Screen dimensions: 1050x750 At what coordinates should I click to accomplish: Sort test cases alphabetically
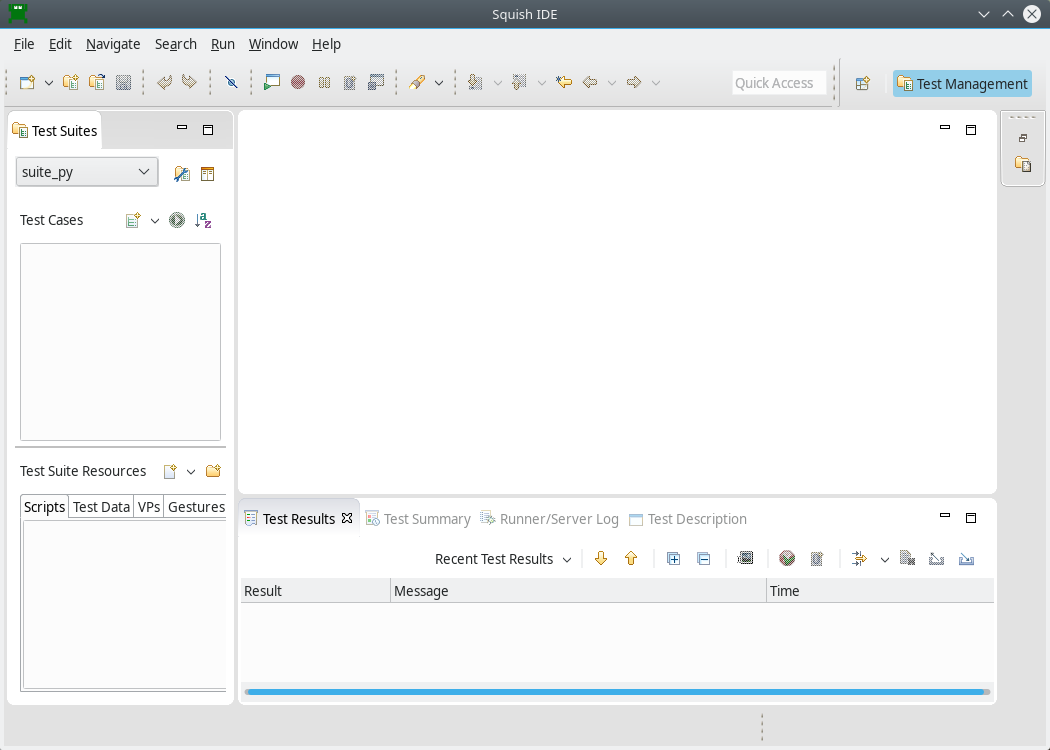[x=202, y=220]
